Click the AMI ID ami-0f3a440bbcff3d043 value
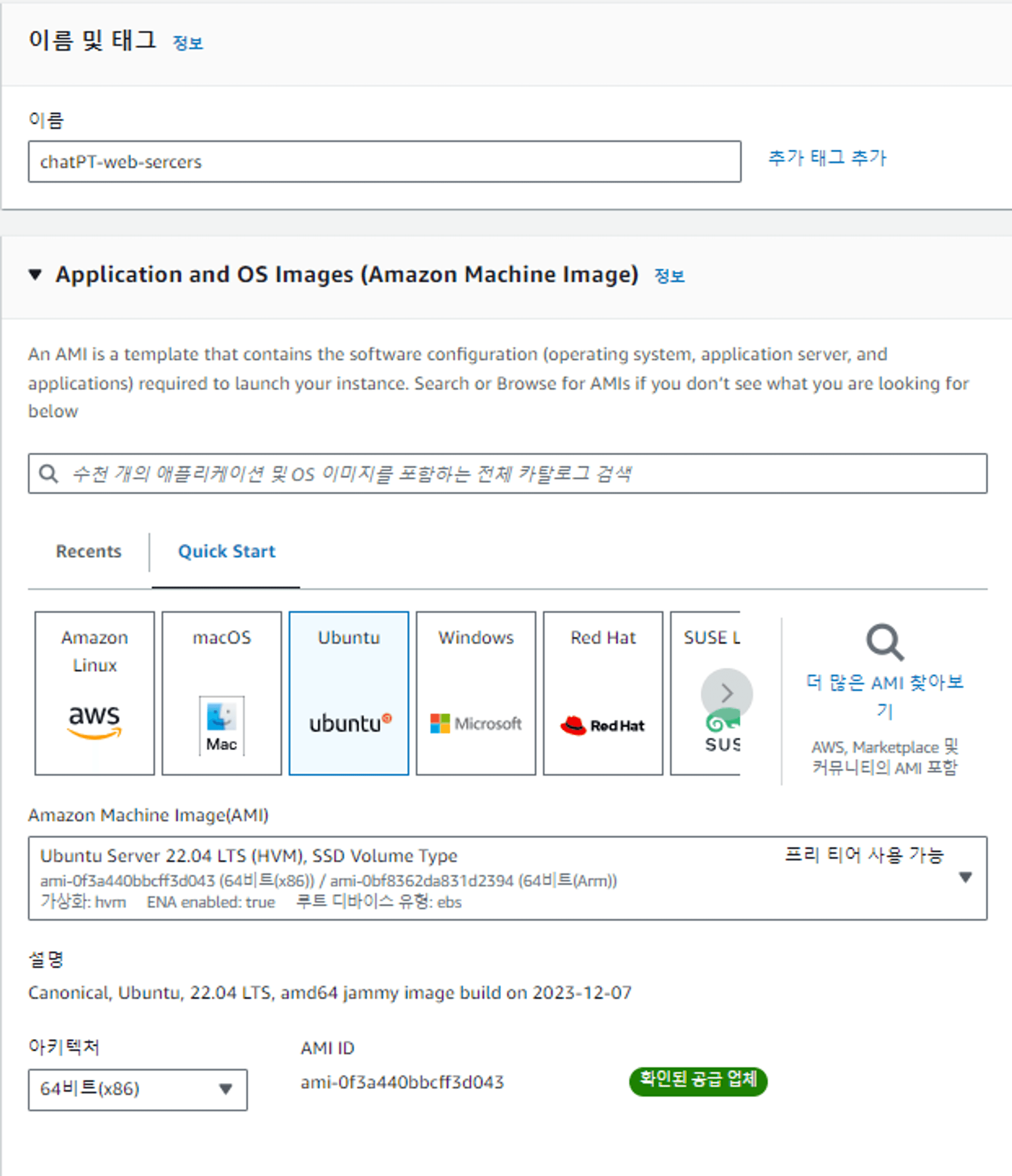The height and width of the screenshot is (1176, 1012). pos(402,1082)
